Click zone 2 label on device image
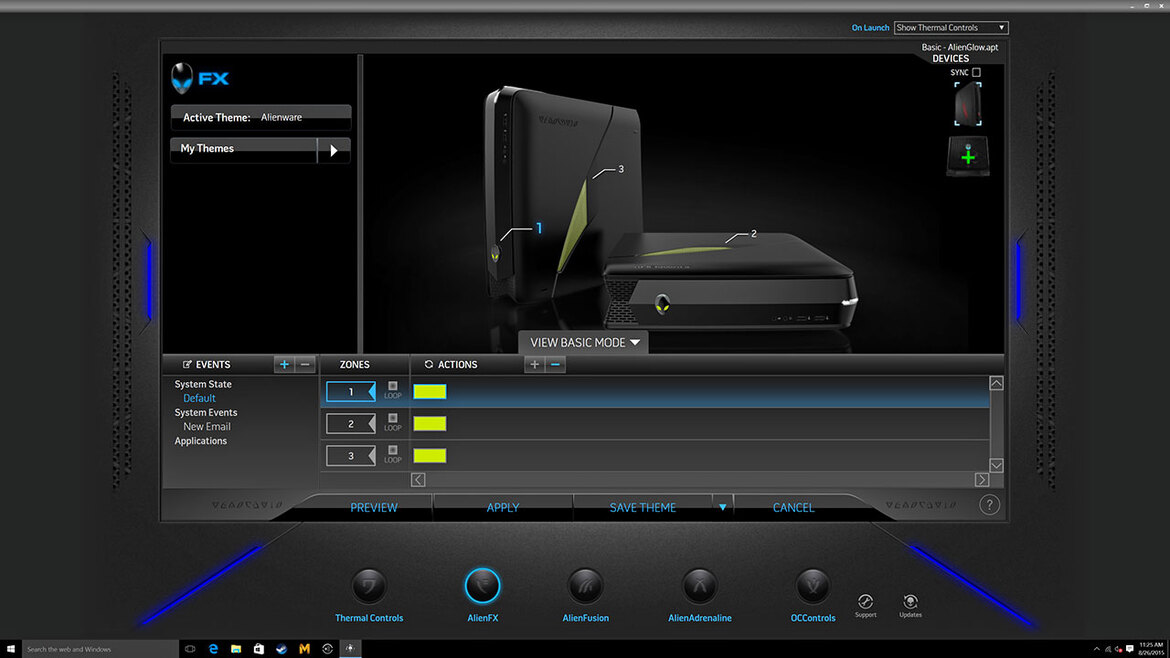Screen dimensions: 1170x658 [x=754, y=234]
